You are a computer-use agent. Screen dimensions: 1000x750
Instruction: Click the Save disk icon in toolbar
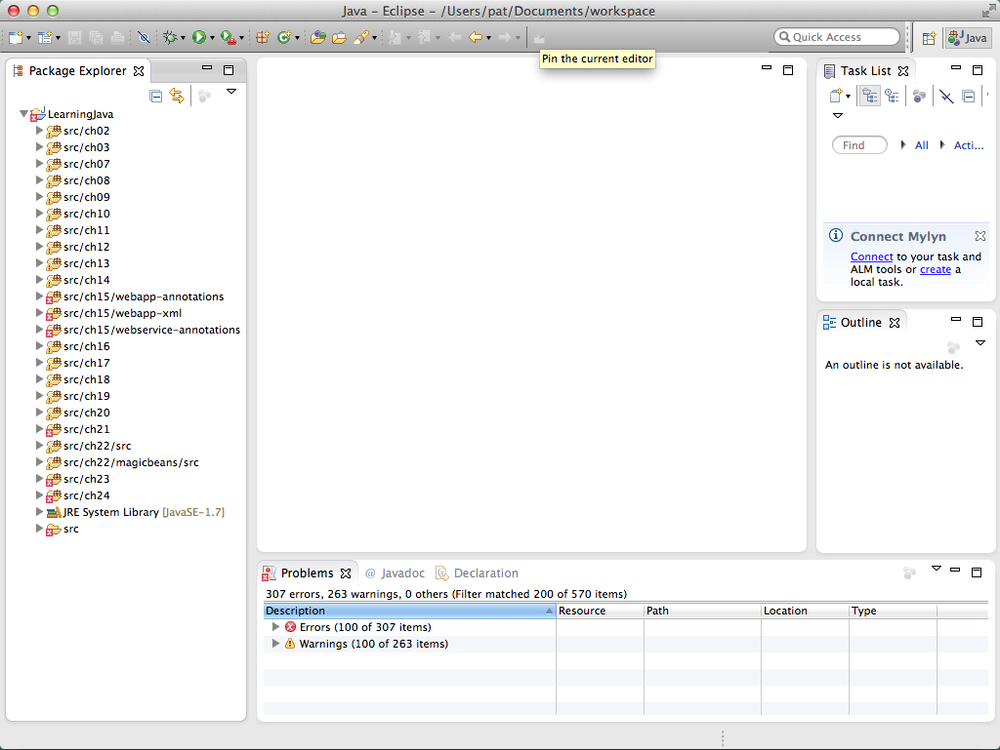(x=75, y=38)
